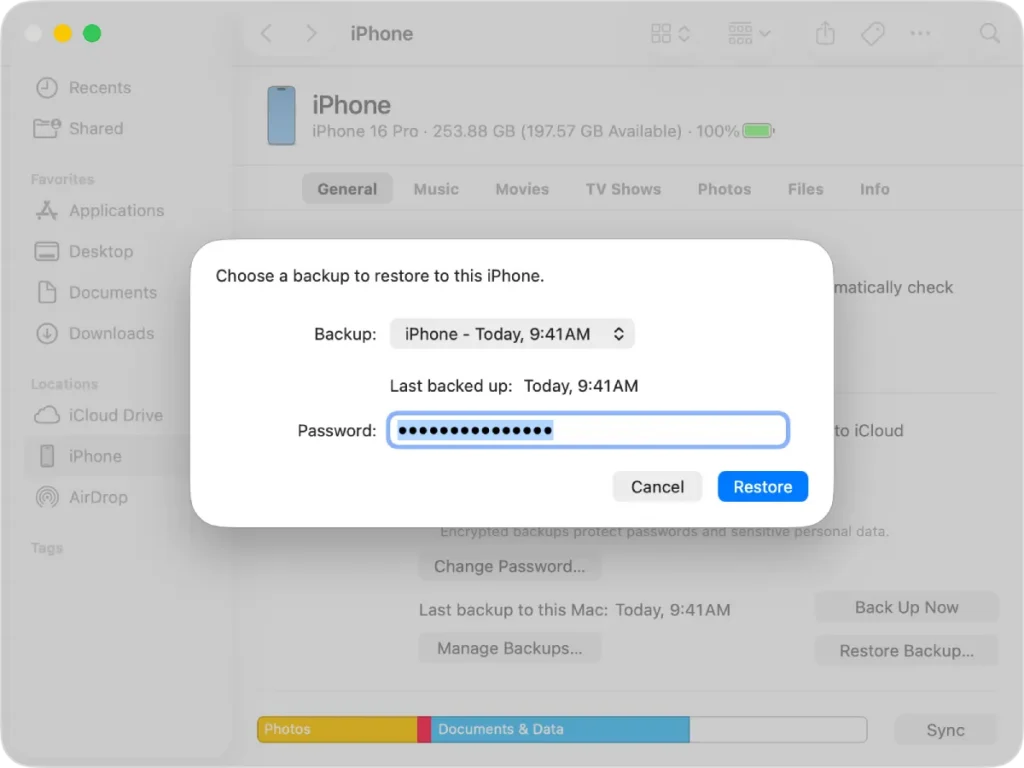
Task: Open the Downloads folder in the sidebar
Action: coord(110,333)
